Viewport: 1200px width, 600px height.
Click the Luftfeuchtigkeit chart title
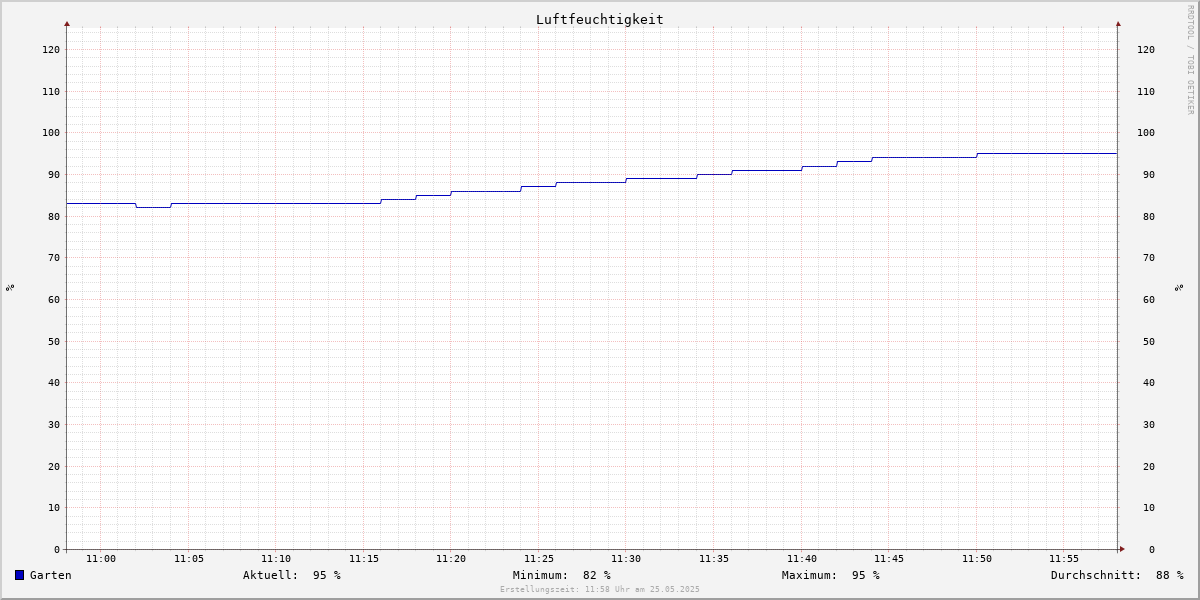click(x=599, y=19)
